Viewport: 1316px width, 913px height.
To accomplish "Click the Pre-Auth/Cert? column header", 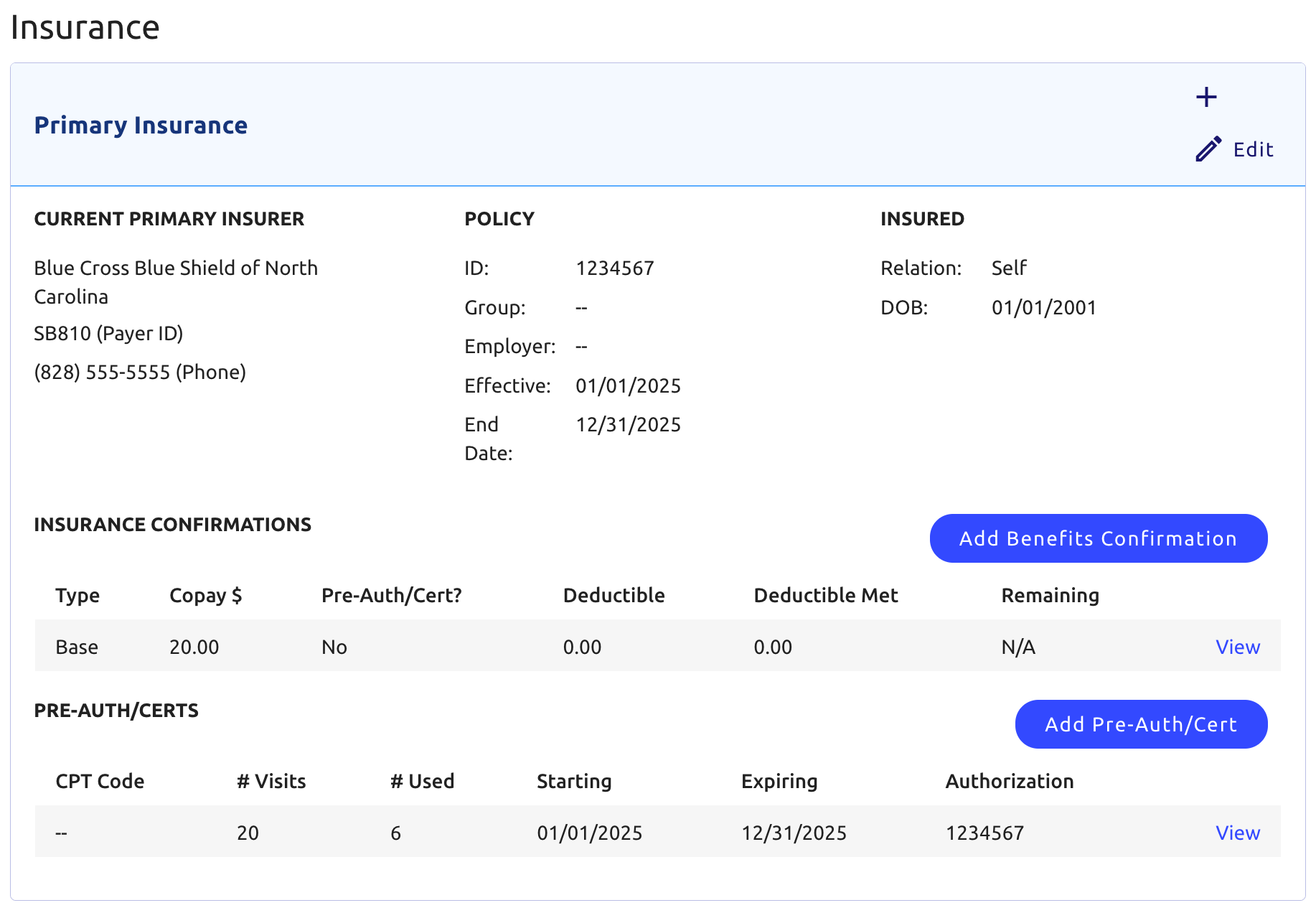I will pos(391,596).
